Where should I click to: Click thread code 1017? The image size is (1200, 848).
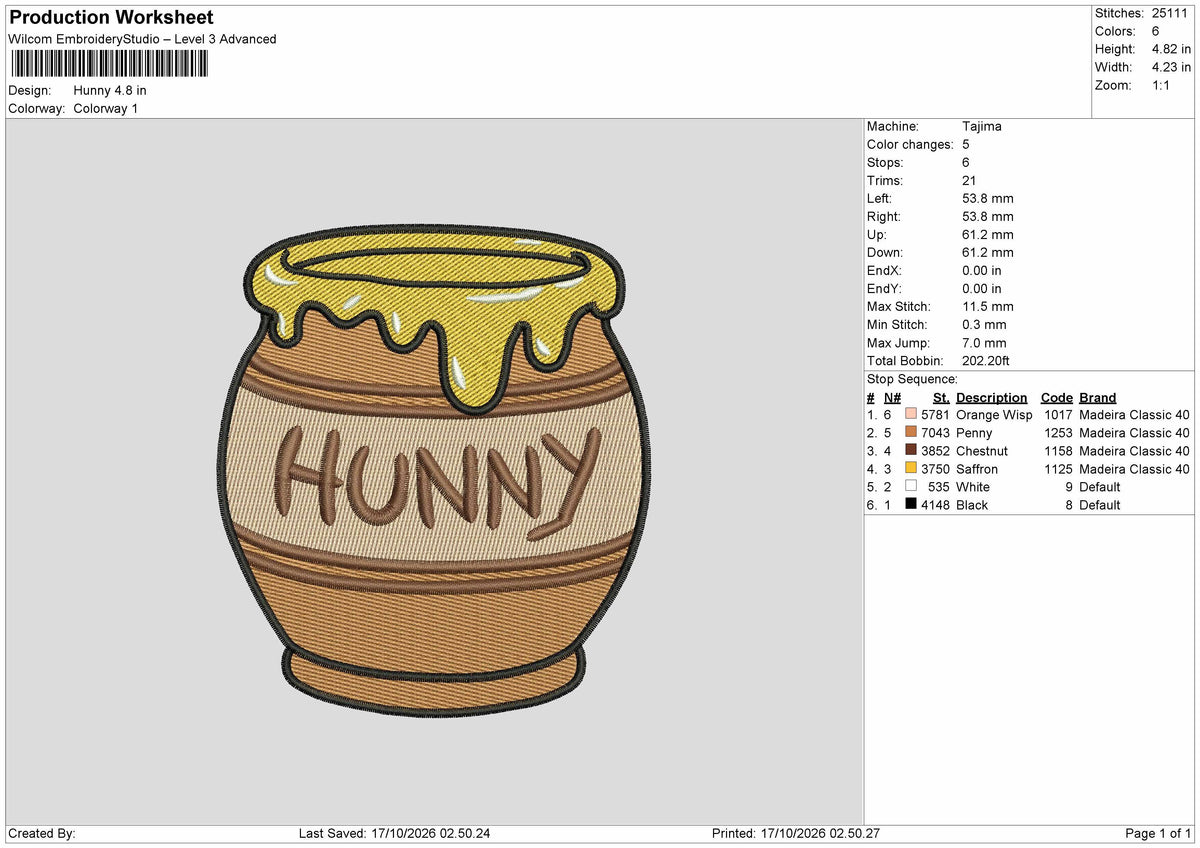pos(1058,414)
